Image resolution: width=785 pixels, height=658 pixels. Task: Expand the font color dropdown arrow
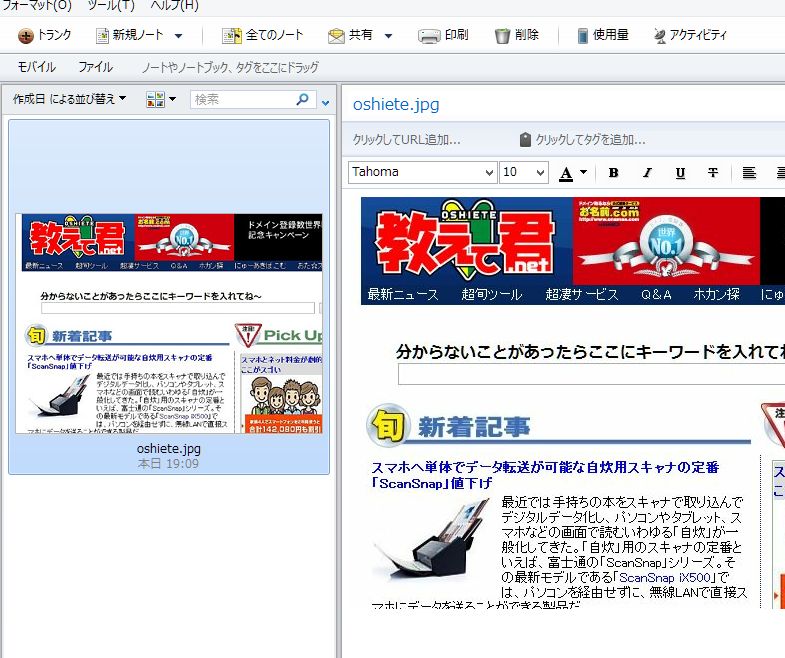(x=583, y=172)
